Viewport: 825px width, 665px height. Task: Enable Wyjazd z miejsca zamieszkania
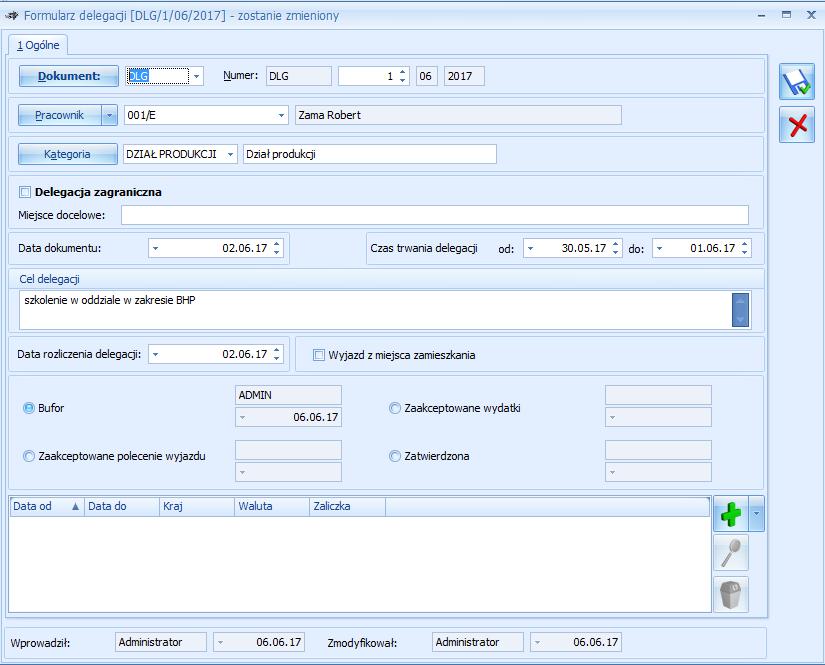pos(319,355)
